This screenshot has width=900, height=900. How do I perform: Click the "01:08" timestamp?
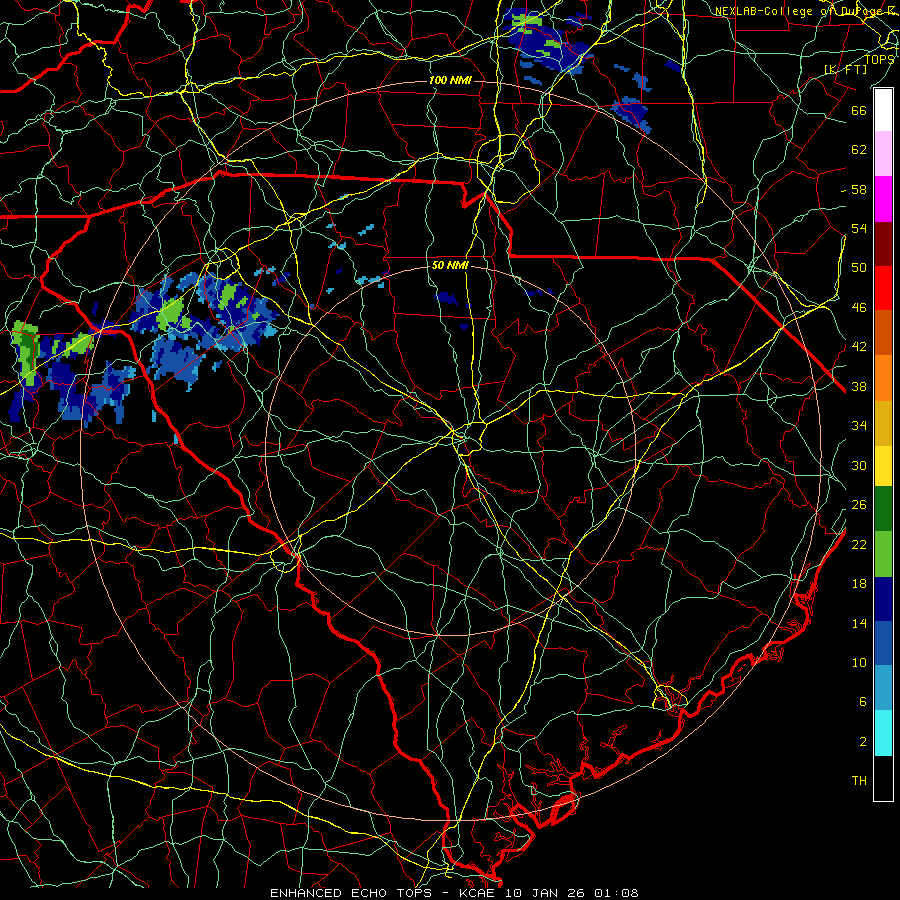tap(616, 893)
